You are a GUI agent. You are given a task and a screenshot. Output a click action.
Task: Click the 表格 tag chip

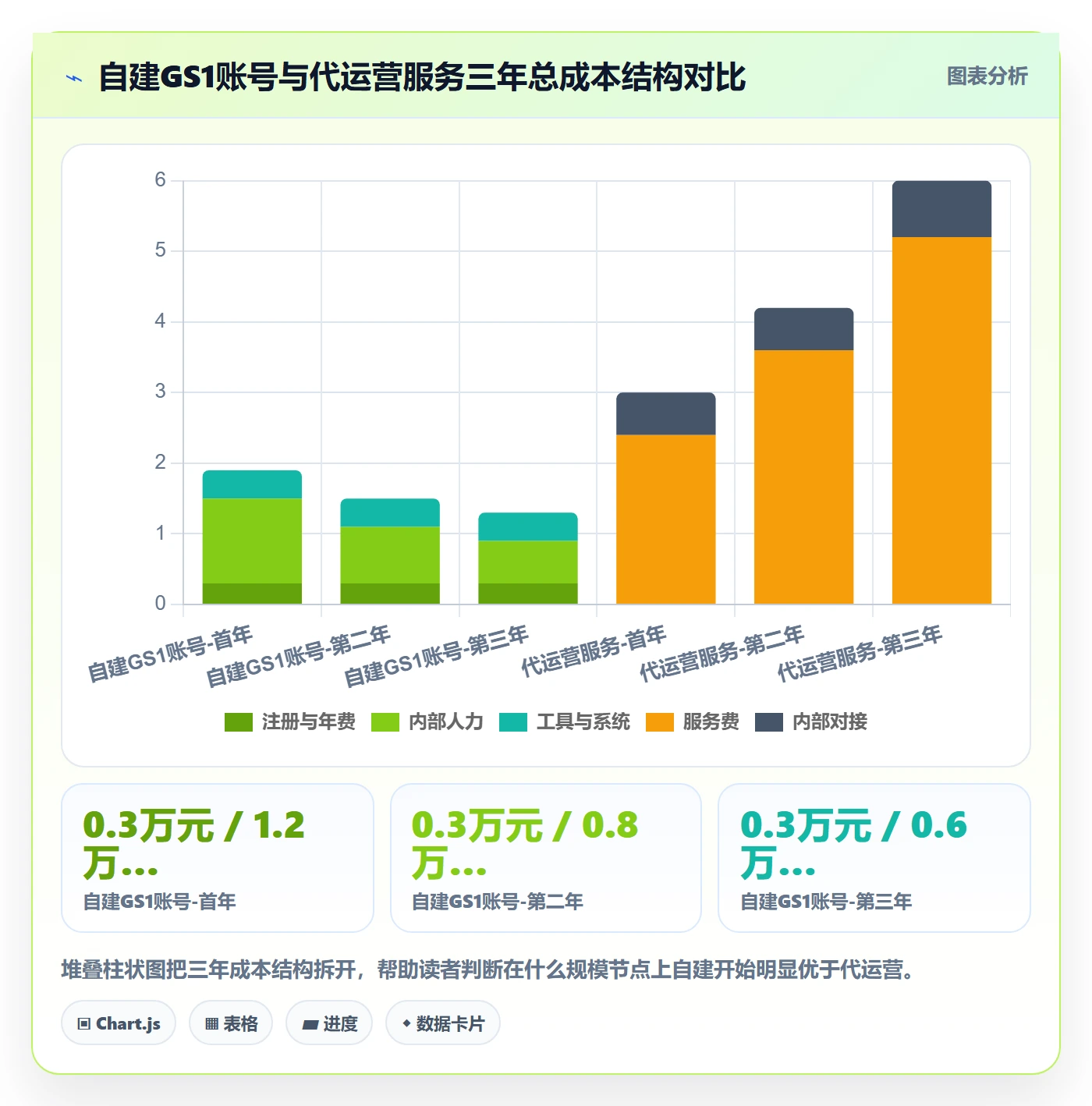(x=231, y=1023)
